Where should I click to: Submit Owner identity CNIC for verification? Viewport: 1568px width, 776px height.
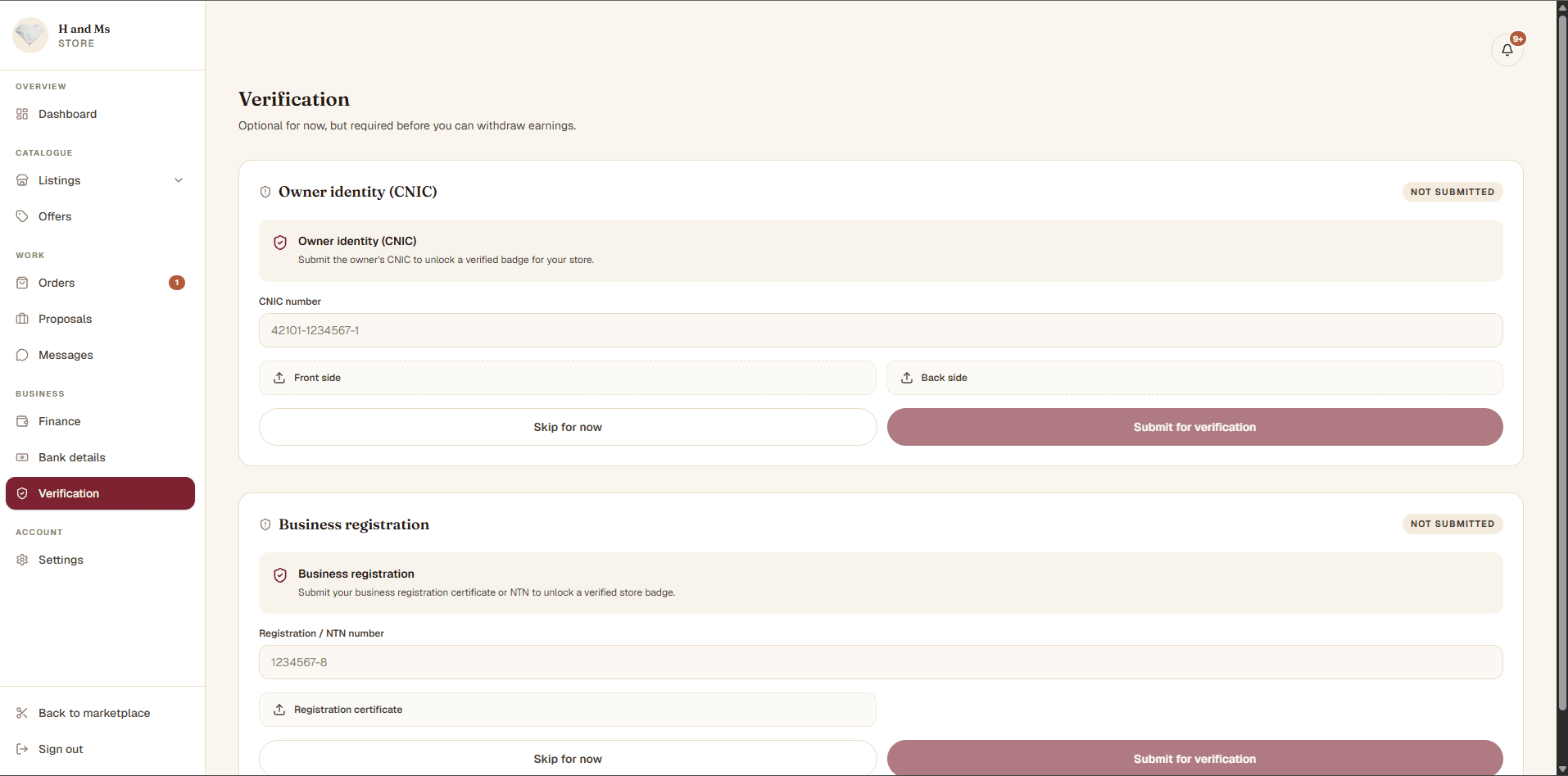pyautogui.click(x=1194, y=427)
